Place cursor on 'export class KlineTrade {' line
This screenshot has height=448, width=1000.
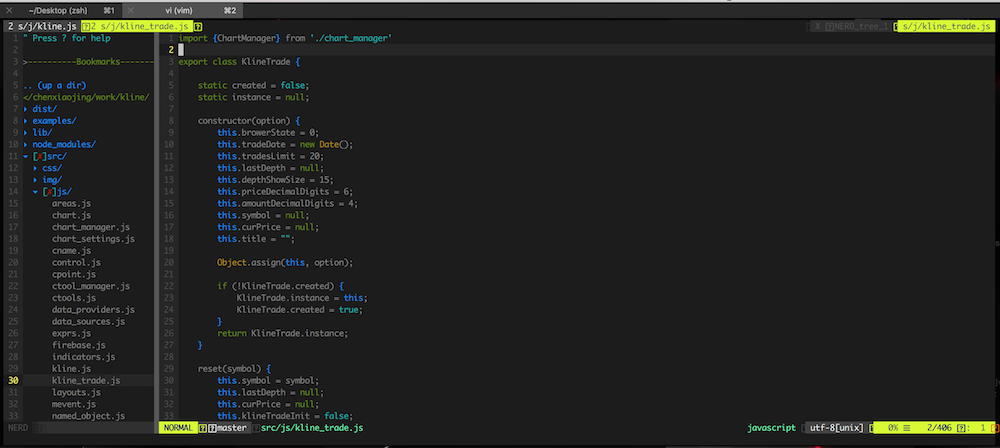239,62
